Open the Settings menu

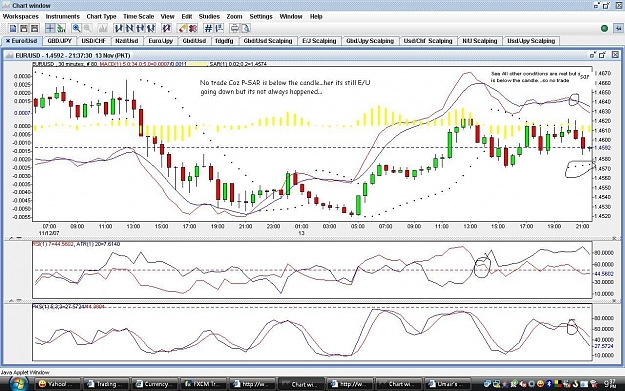click(261, 16)
